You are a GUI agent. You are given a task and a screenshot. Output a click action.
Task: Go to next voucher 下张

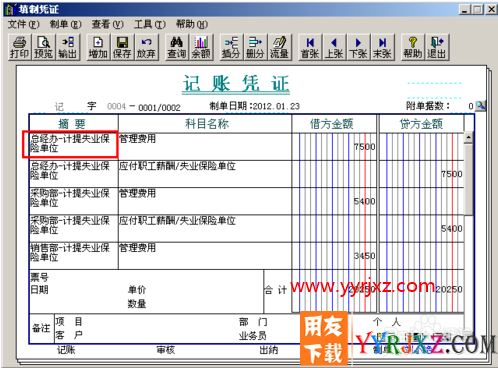click(358, 47)
